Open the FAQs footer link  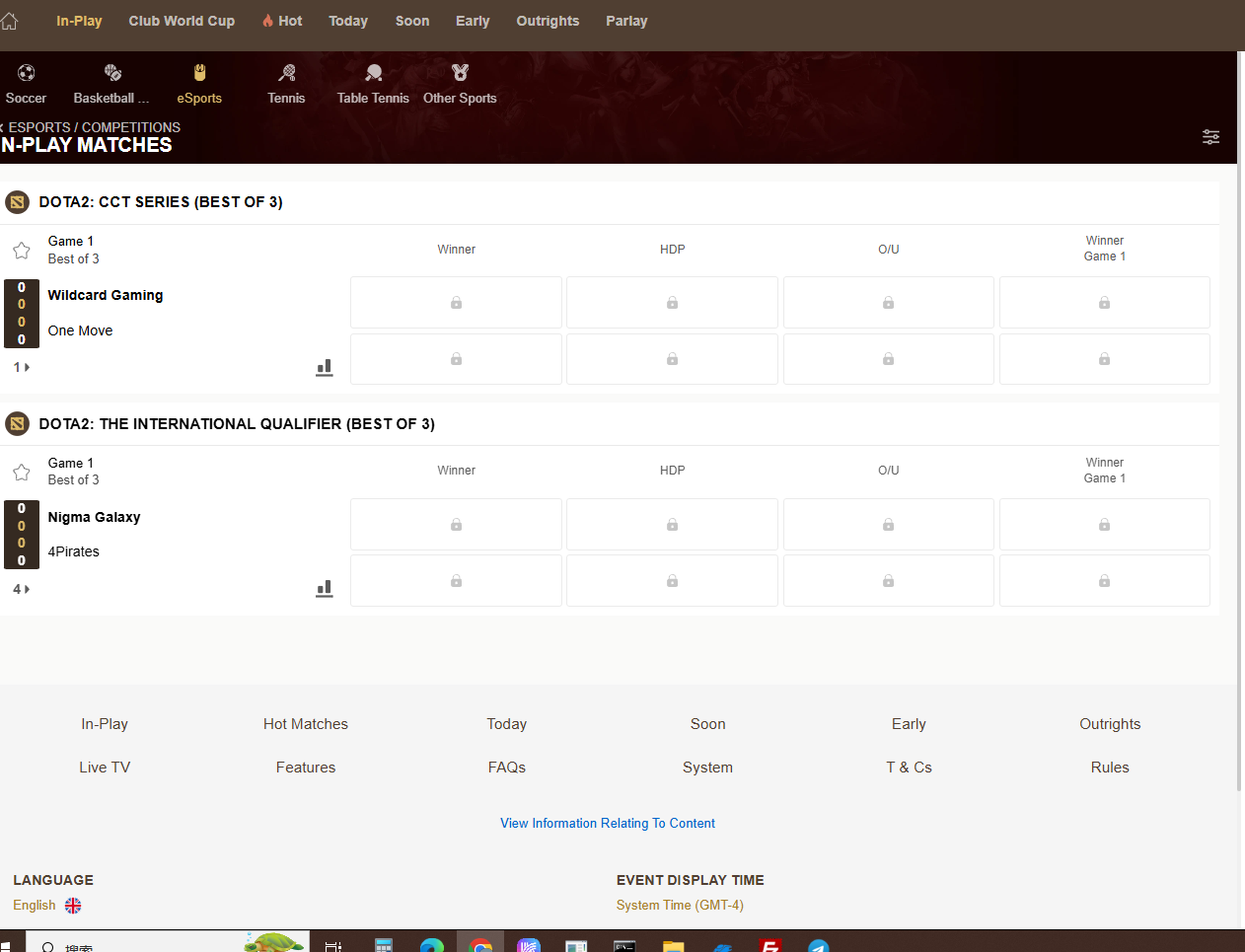[x=507, y=768]
